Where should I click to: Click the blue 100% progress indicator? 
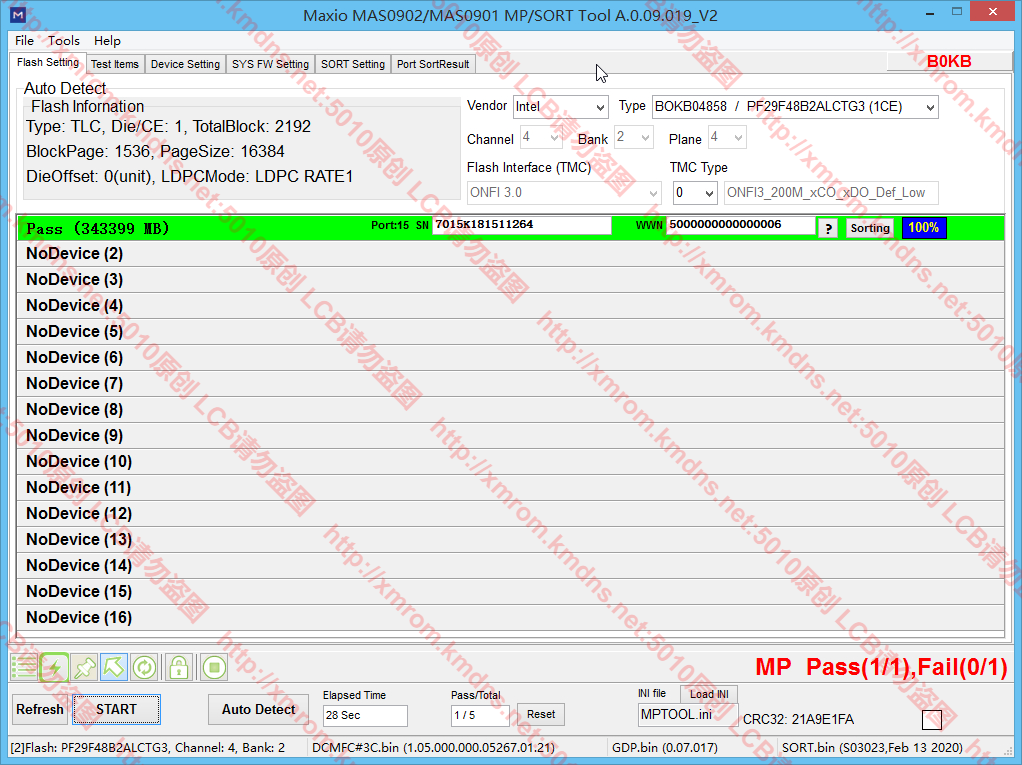[x=923, y=228]
